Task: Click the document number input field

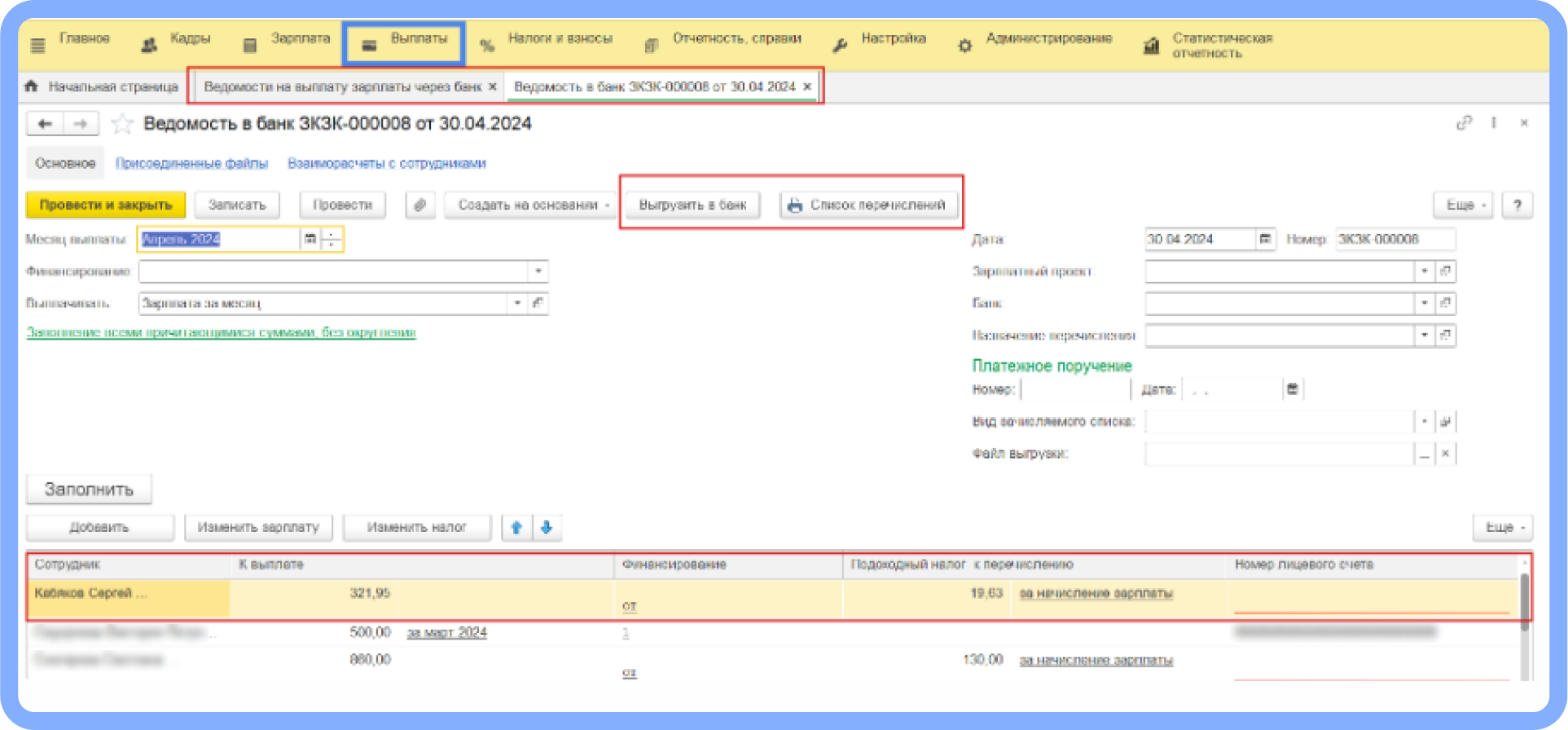Action: pos(1395,239)
